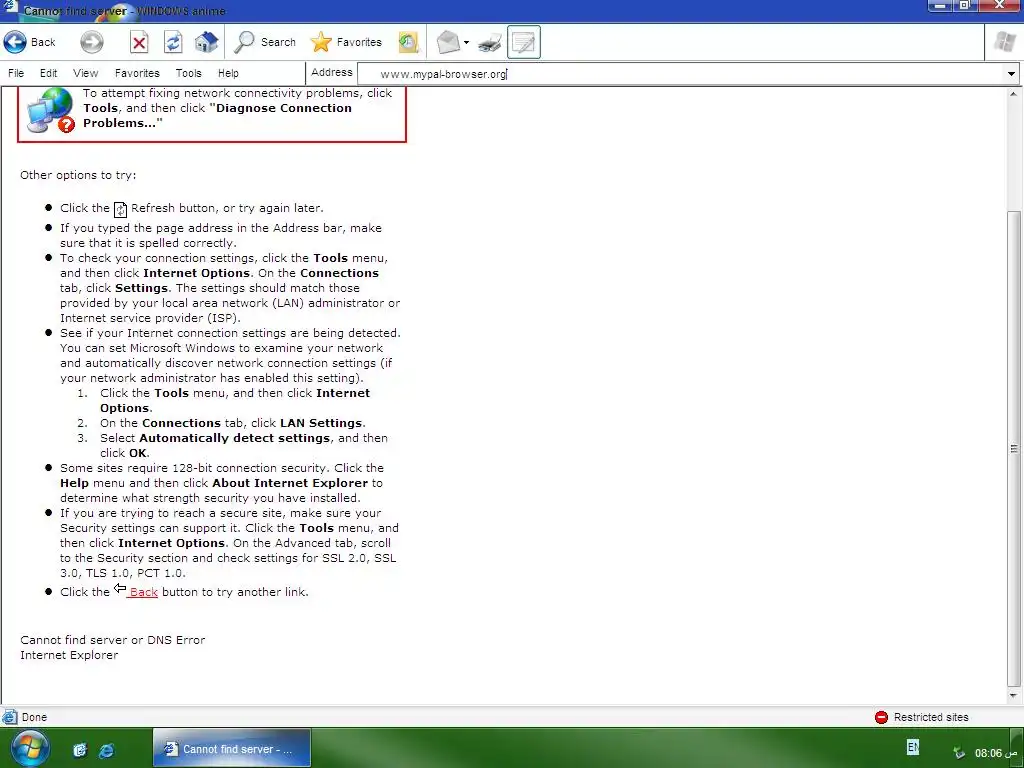Click the network globe question-mark icon
The height and width of the screenshot is (768, 1024).
(x=50, y=111)
